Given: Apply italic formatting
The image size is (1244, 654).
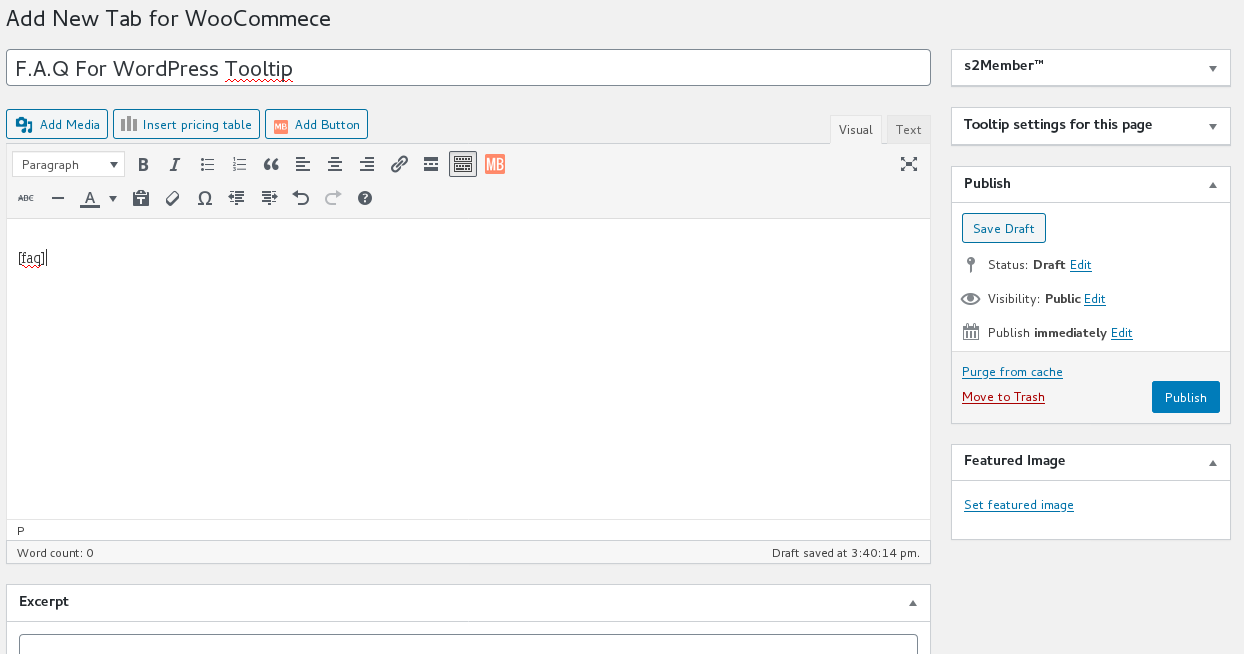Looking at the screenshot, I should click(x=175, y=164).
